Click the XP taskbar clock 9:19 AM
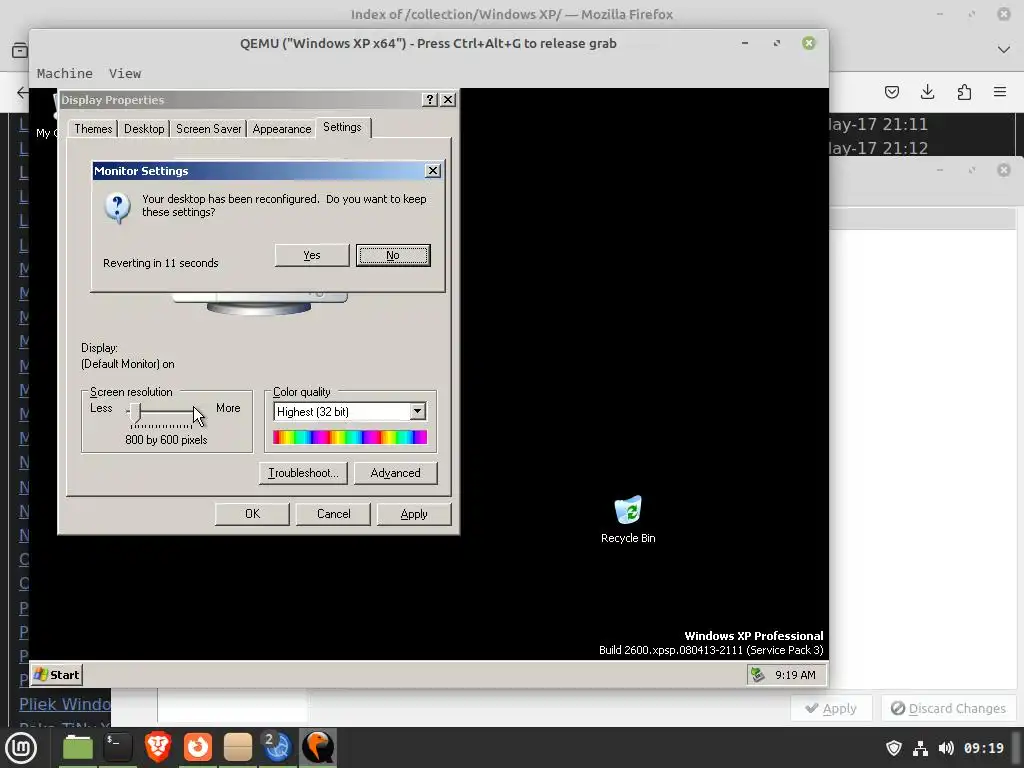 point(795,675)
